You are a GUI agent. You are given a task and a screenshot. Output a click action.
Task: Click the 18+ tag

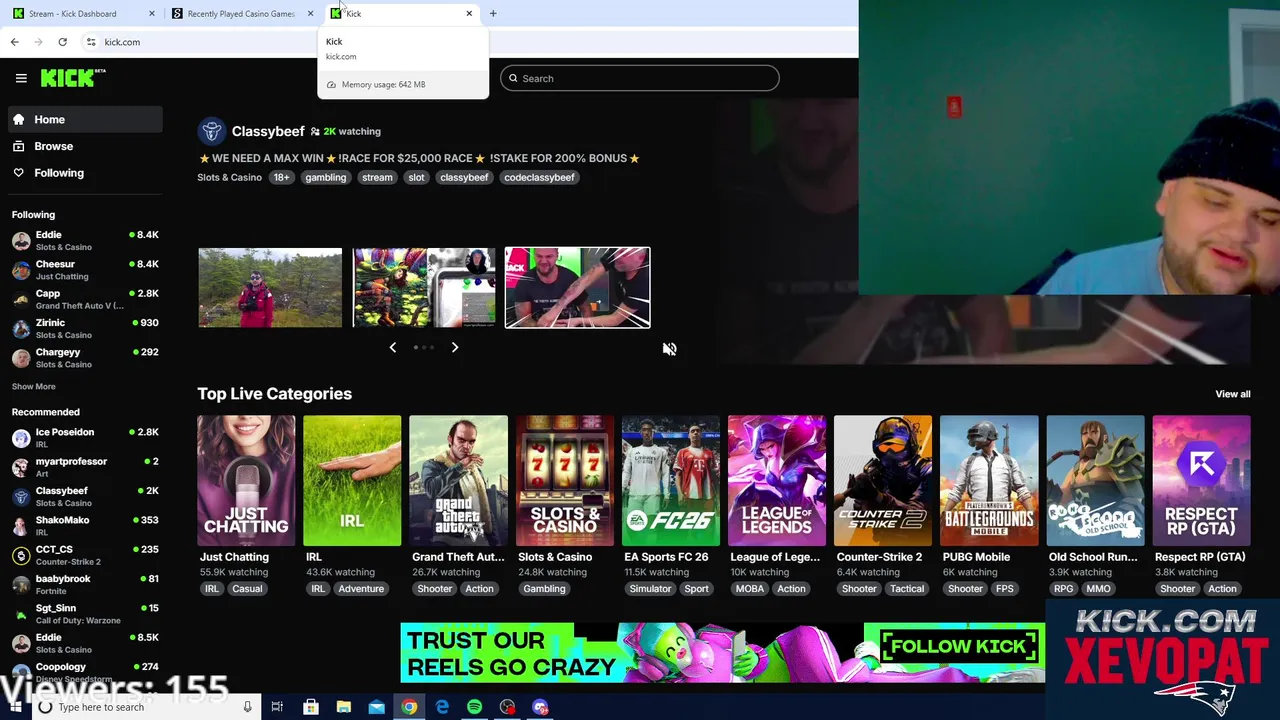[281, 177]
